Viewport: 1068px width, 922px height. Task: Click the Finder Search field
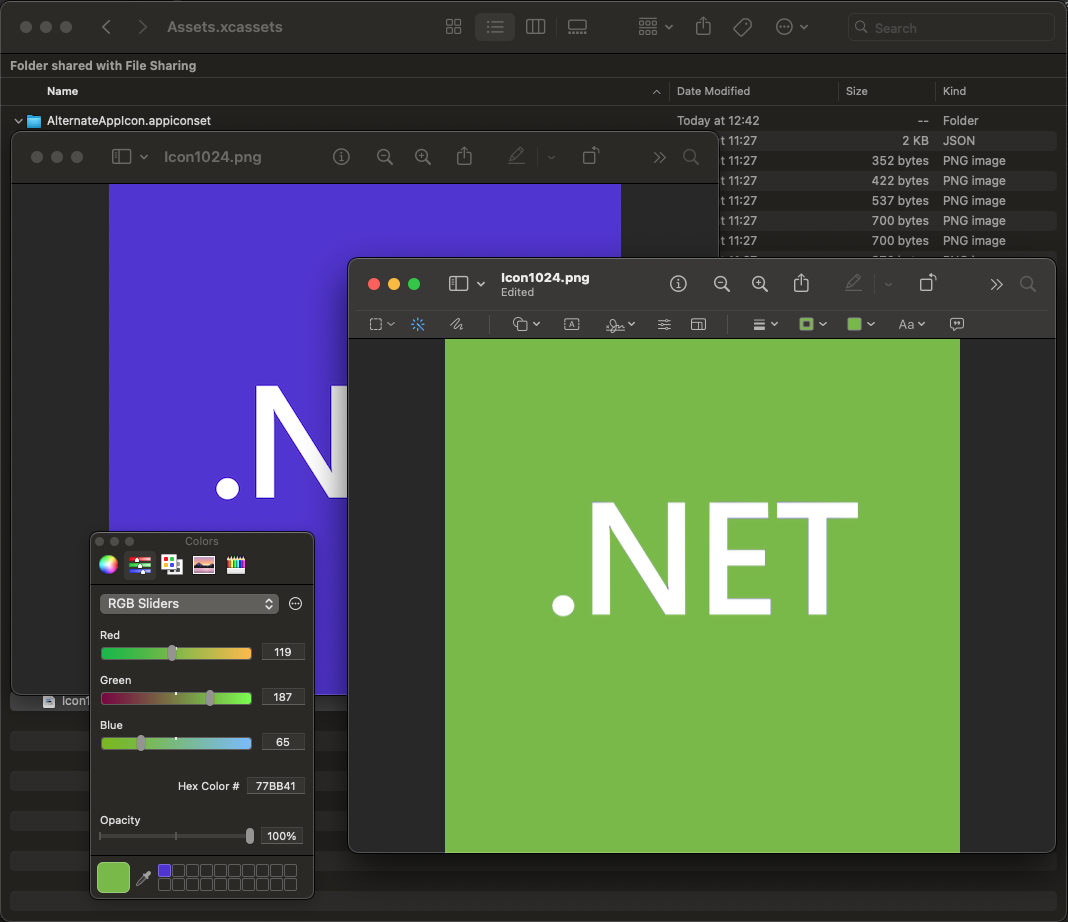951,27
